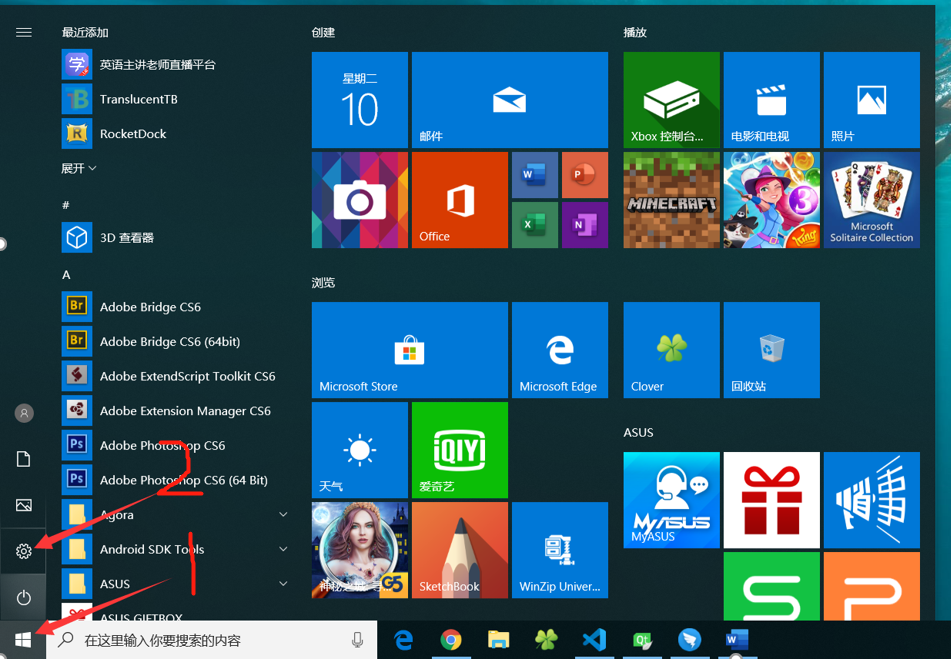Viewport: 951px width, 659px height.
Task: Open the Documents icon in the Start sidebar
Action: point(24,459)
